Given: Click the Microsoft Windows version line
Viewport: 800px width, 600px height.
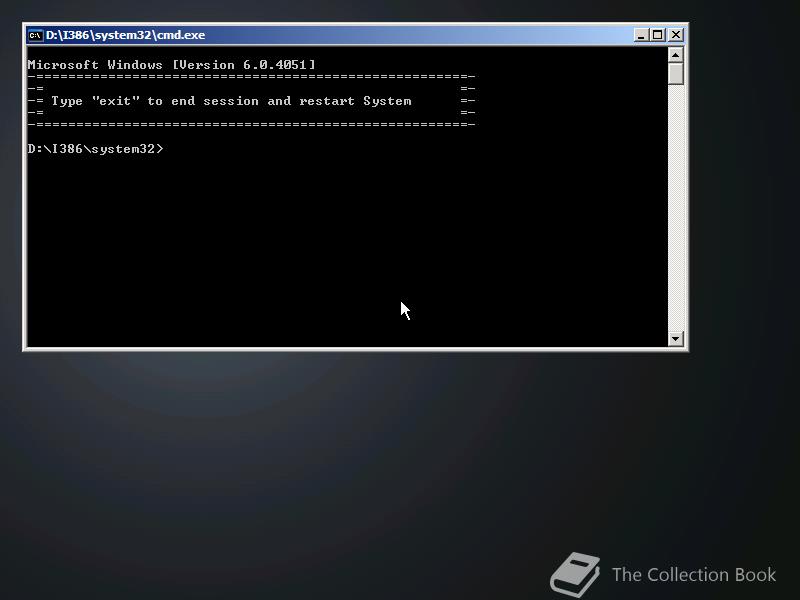Looking at the screenshot, I should tap(171, 65).
